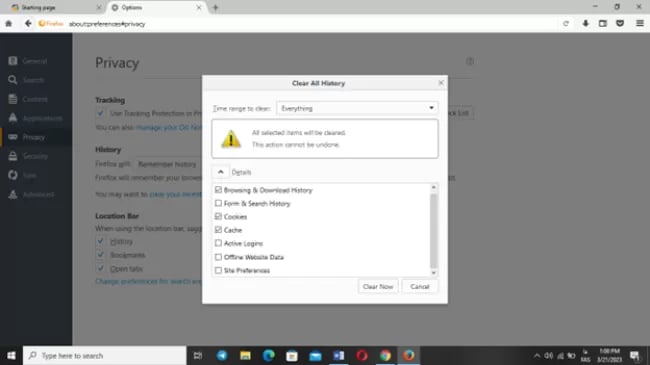Open the Pocket shield icon
The image size is (650, 365).
[x=620, y=24]
